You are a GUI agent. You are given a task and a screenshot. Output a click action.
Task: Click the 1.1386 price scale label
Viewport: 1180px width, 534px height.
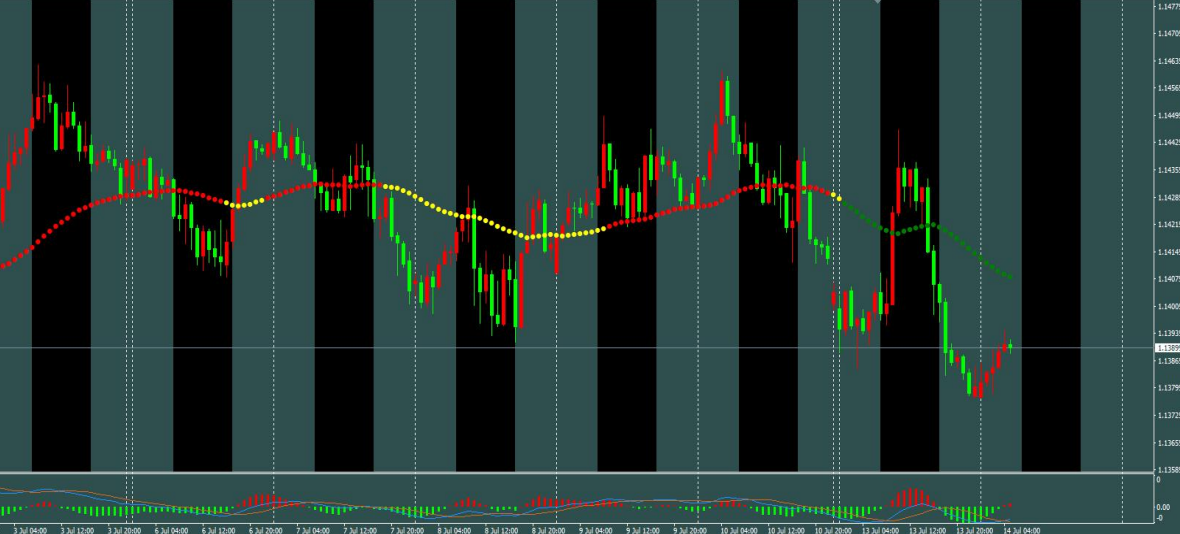[1169, 362]
